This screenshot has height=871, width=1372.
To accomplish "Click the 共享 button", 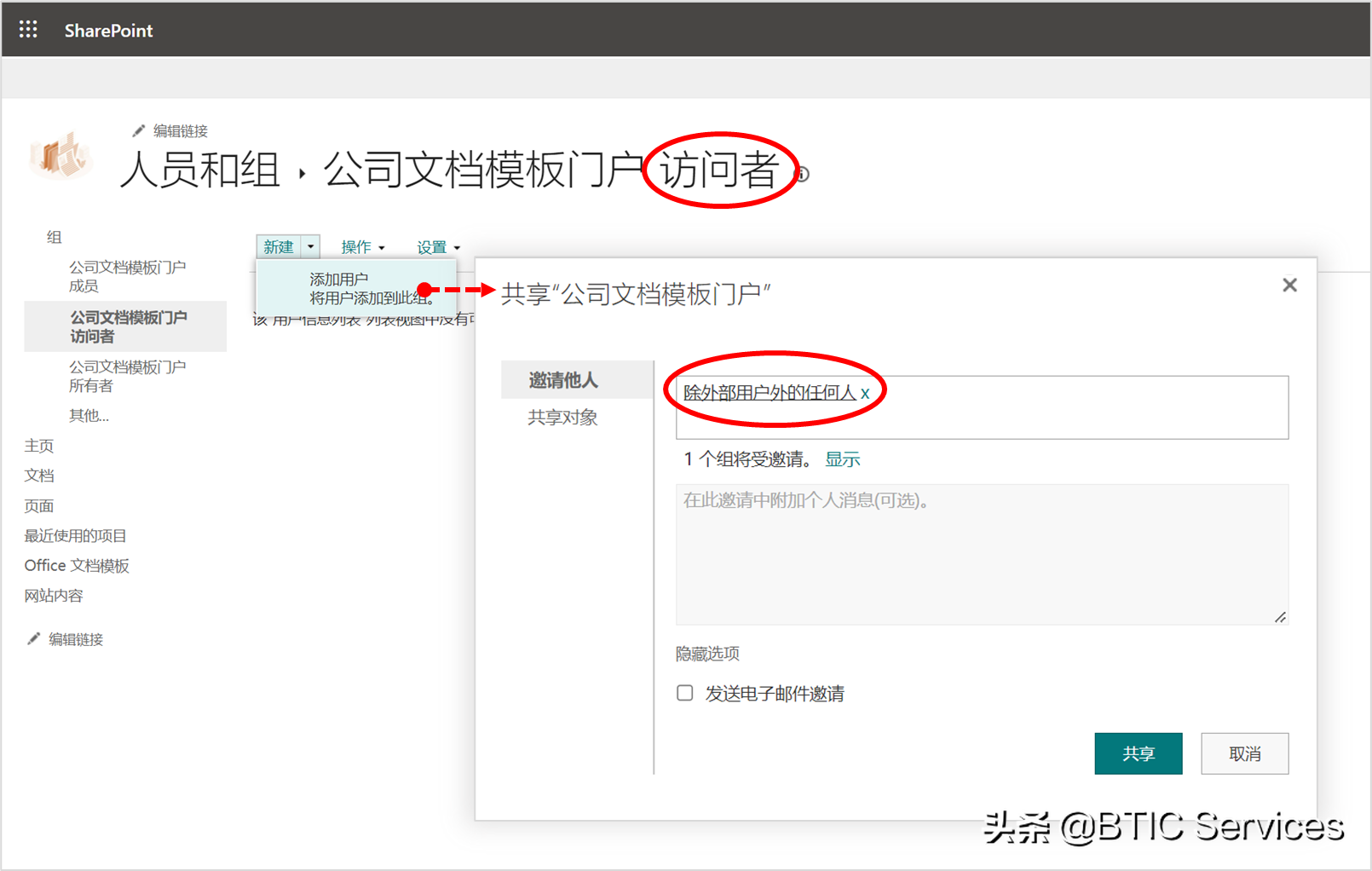I will point(1138,753).
